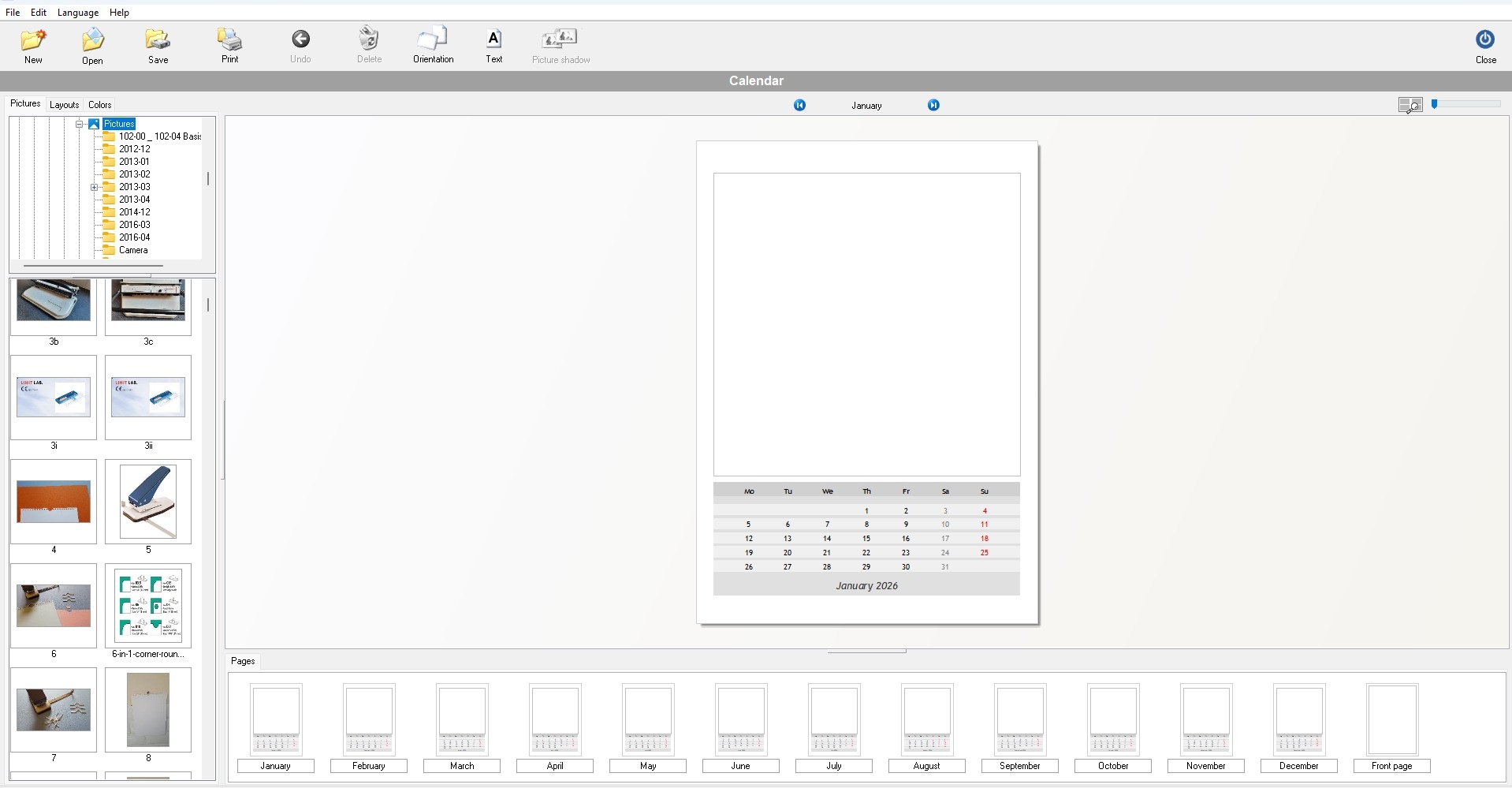
Task: Select picture thumbnail 8
Action: [148, 710]
